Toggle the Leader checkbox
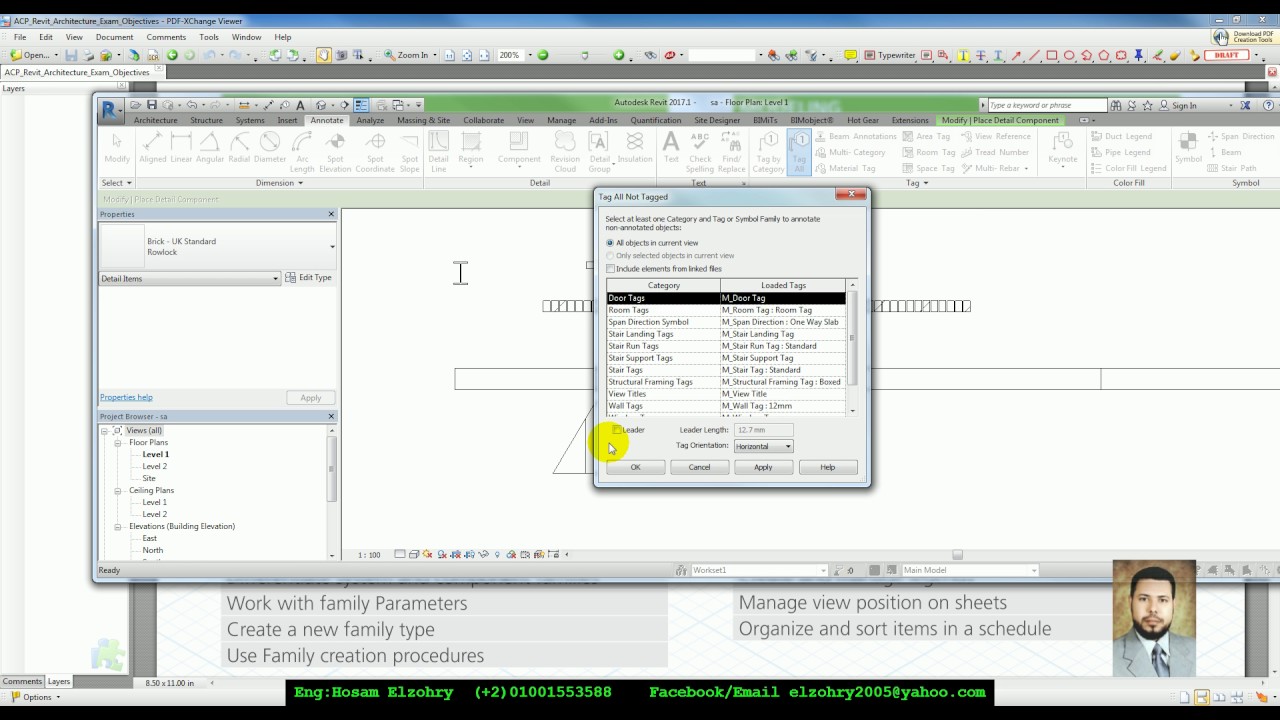Image resolution: width=1280 pixels, height=720 pixels. [617, 430]
